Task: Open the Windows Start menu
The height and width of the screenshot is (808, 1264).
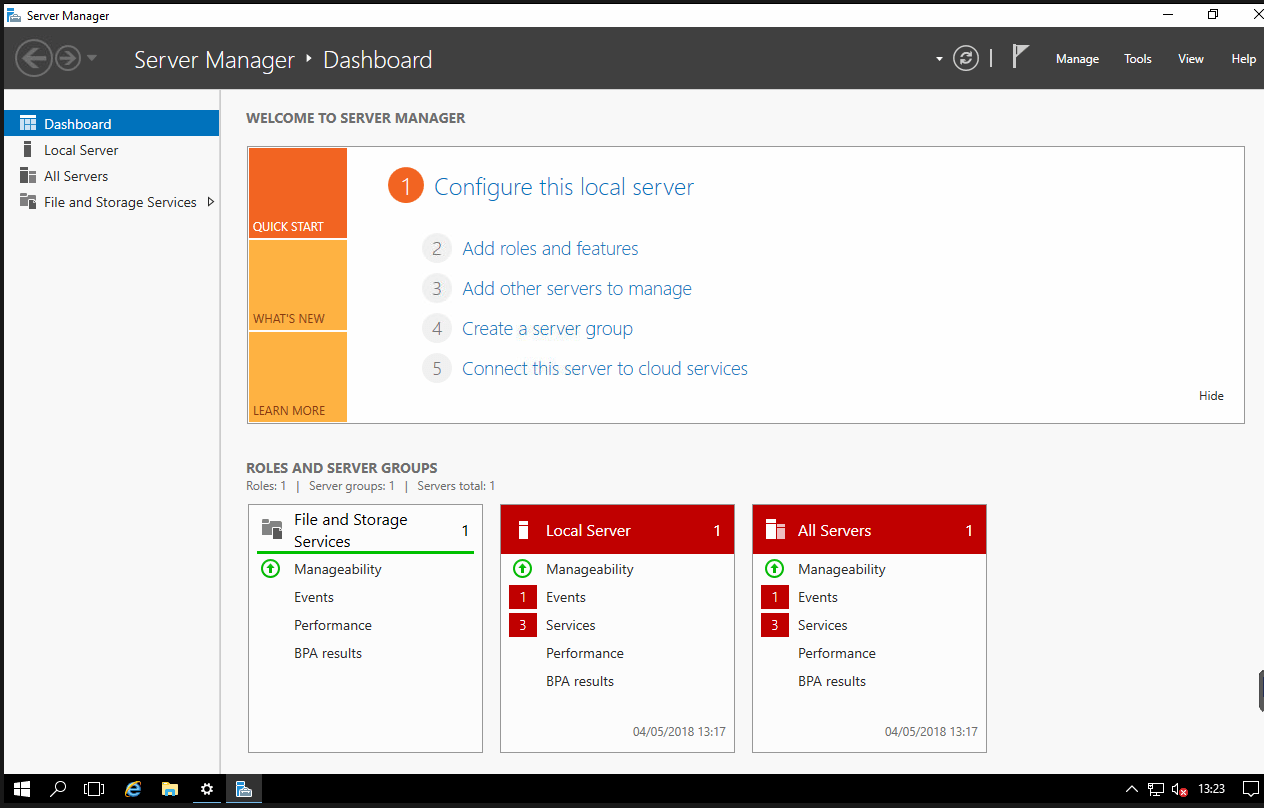Action: coord(22,789)
